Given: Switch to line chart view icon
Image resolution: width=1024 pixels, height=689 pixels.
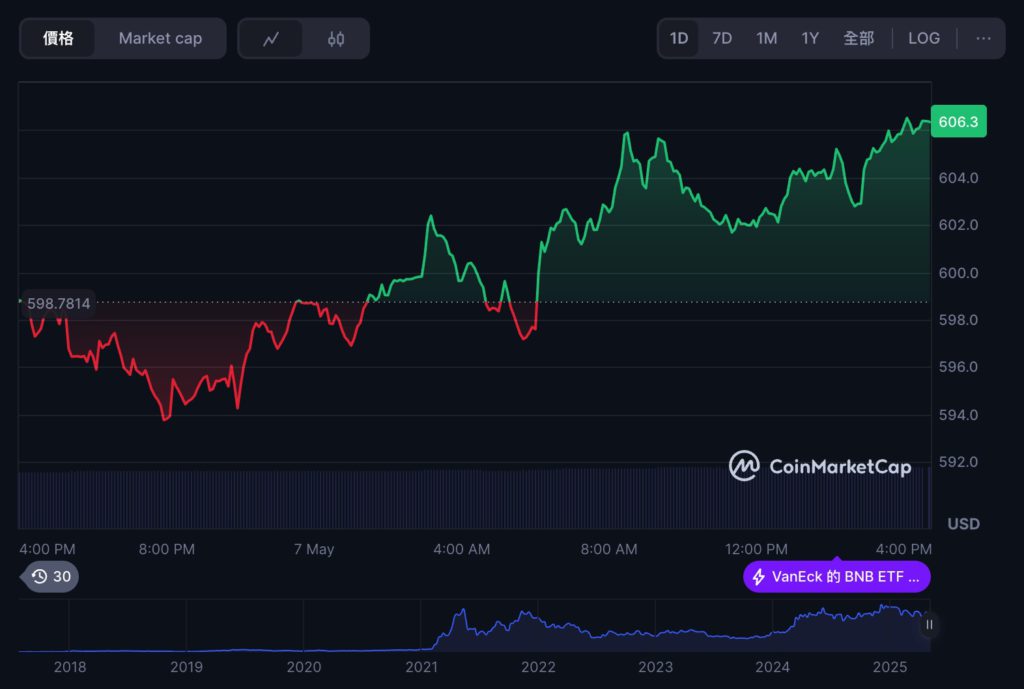Looking at the screenshot, I should (x=271, y=39).
